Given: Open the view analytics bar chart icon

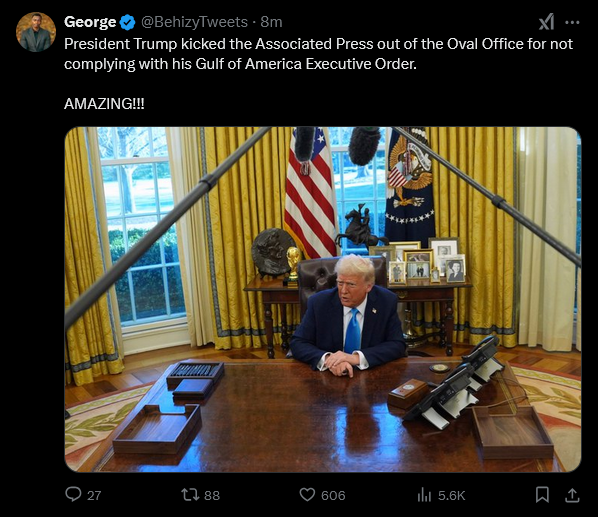Looking at the screenshot, I should click(424, 495).
